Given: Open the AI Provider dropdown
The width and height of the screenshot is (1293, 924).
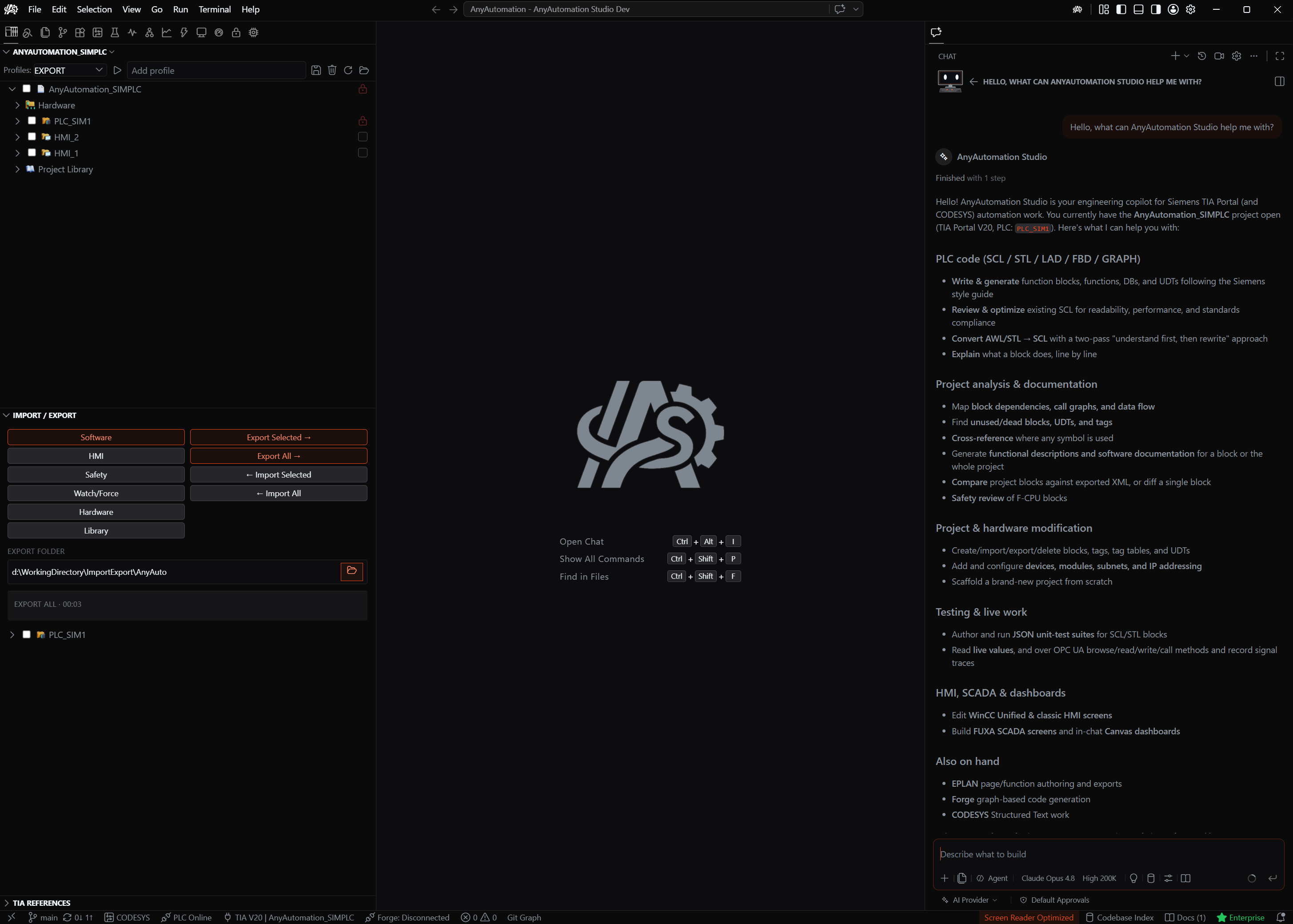Looking at the screenshot, I should click(970, 900).
